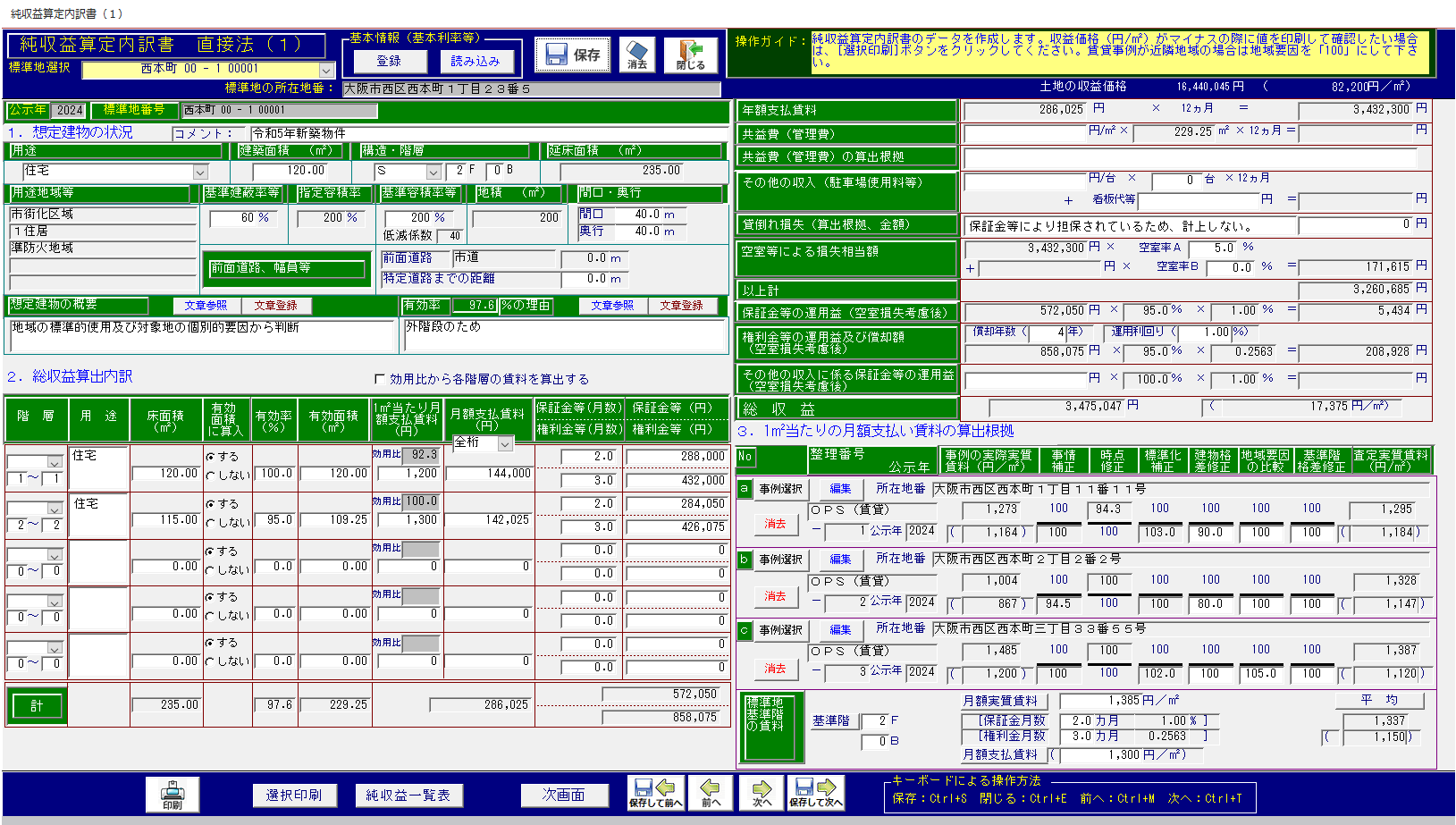Go to next record with 次へ arrow

(762, 793)
